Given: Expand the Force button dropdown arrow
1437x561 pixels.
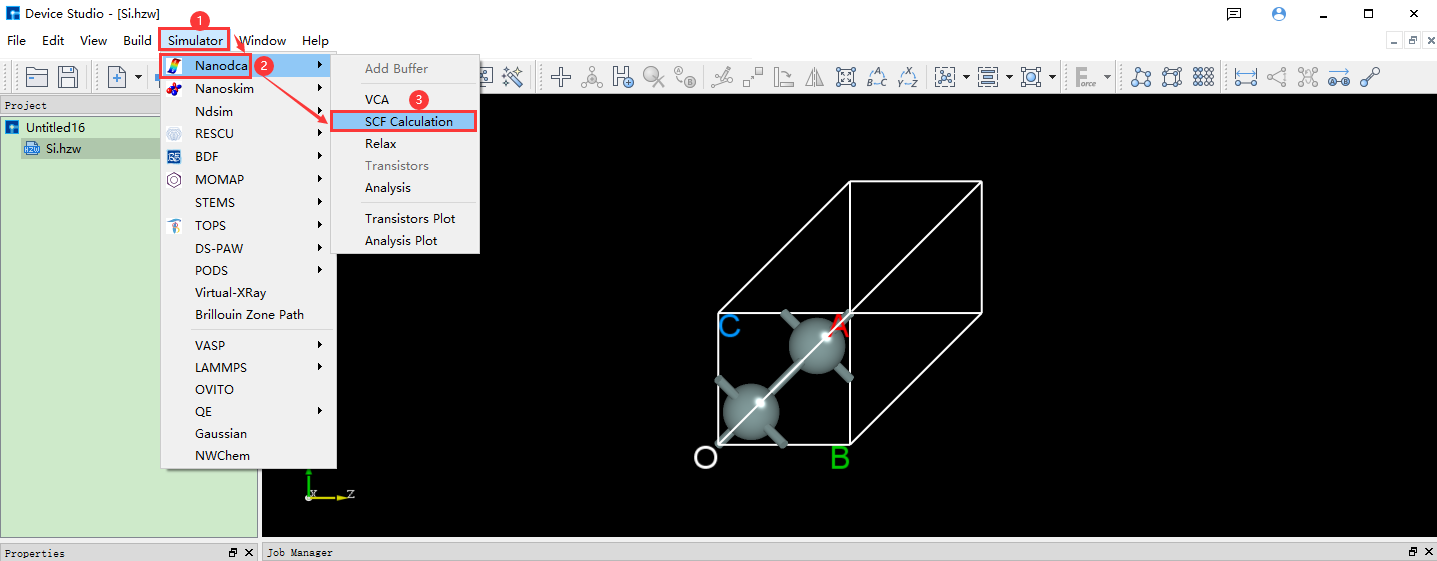Looking at the screenshot, I should (x=1106, y=77).
